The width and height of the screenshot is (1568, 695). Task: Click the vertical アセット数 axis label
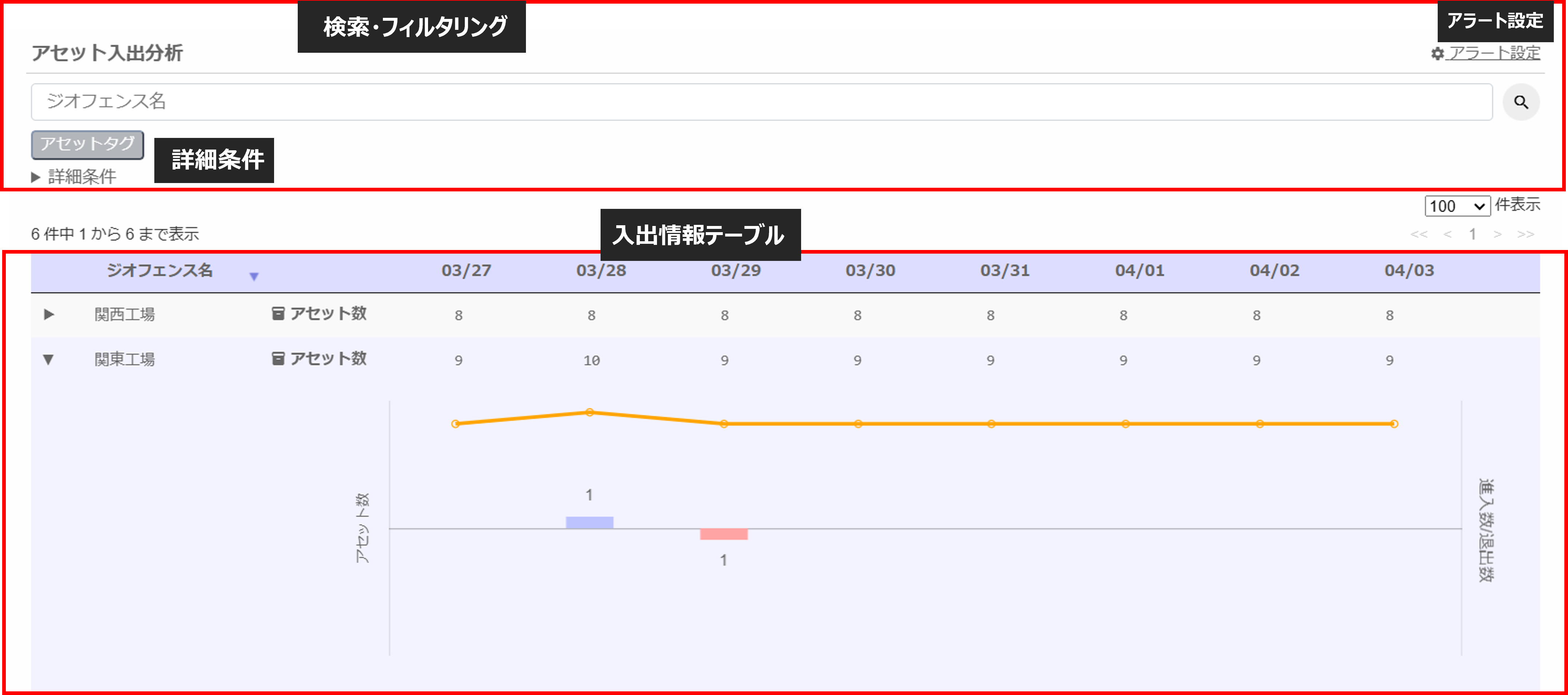(x=362, y=528)
